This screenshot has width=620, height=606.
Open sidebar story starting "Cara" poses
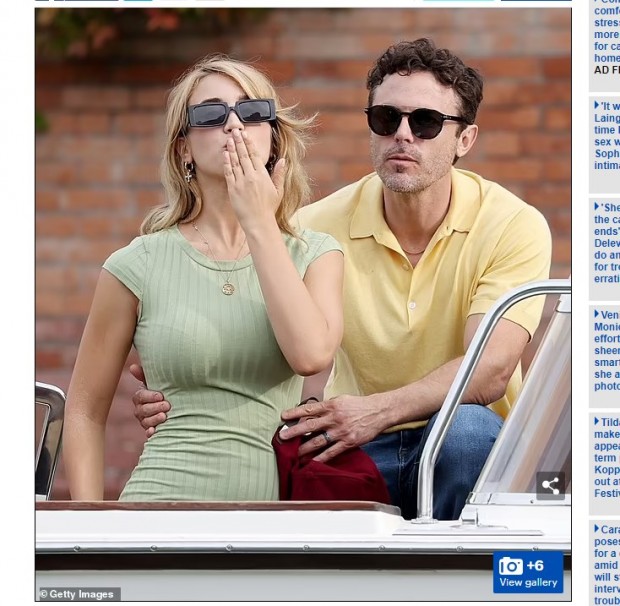[607, 564]
